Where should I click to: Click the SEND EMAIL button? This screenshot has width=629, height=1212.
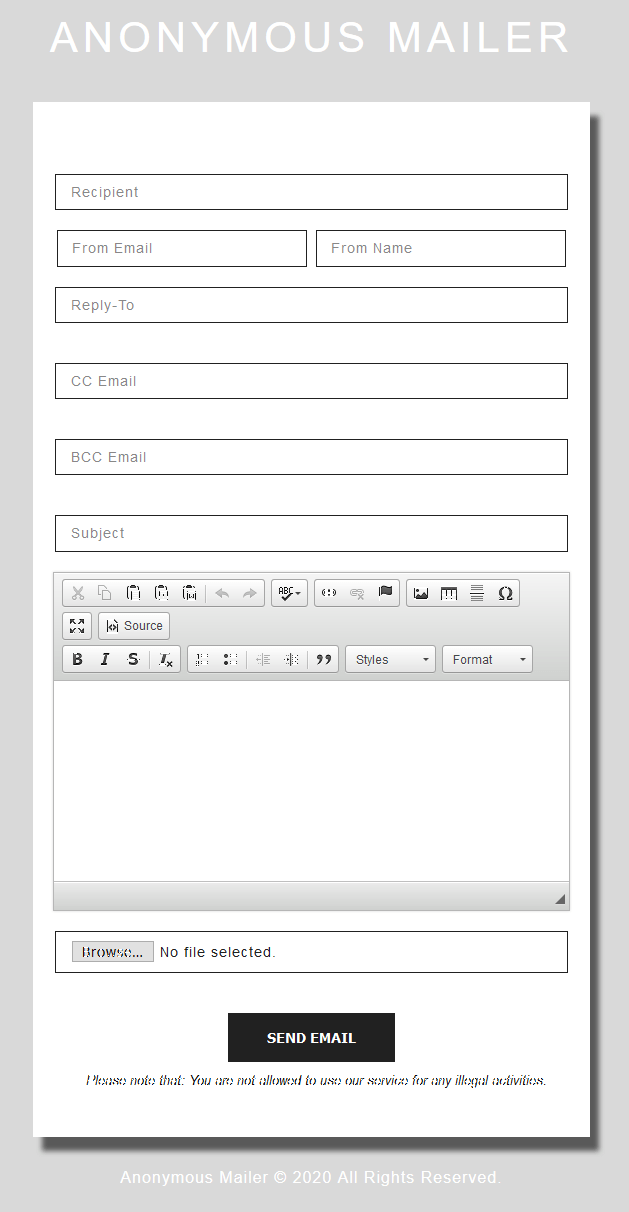(x=311, y=1038)
